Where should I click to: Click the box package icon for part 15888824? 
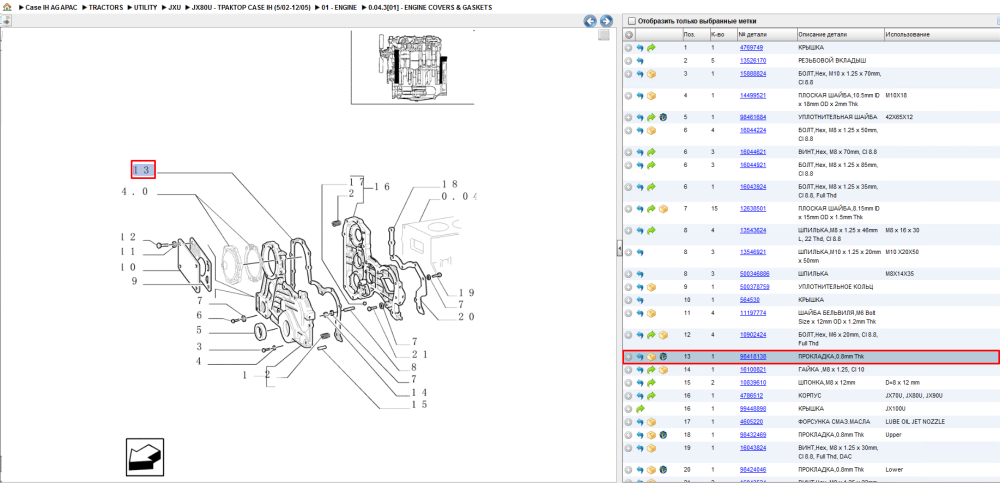click(651, 74)
